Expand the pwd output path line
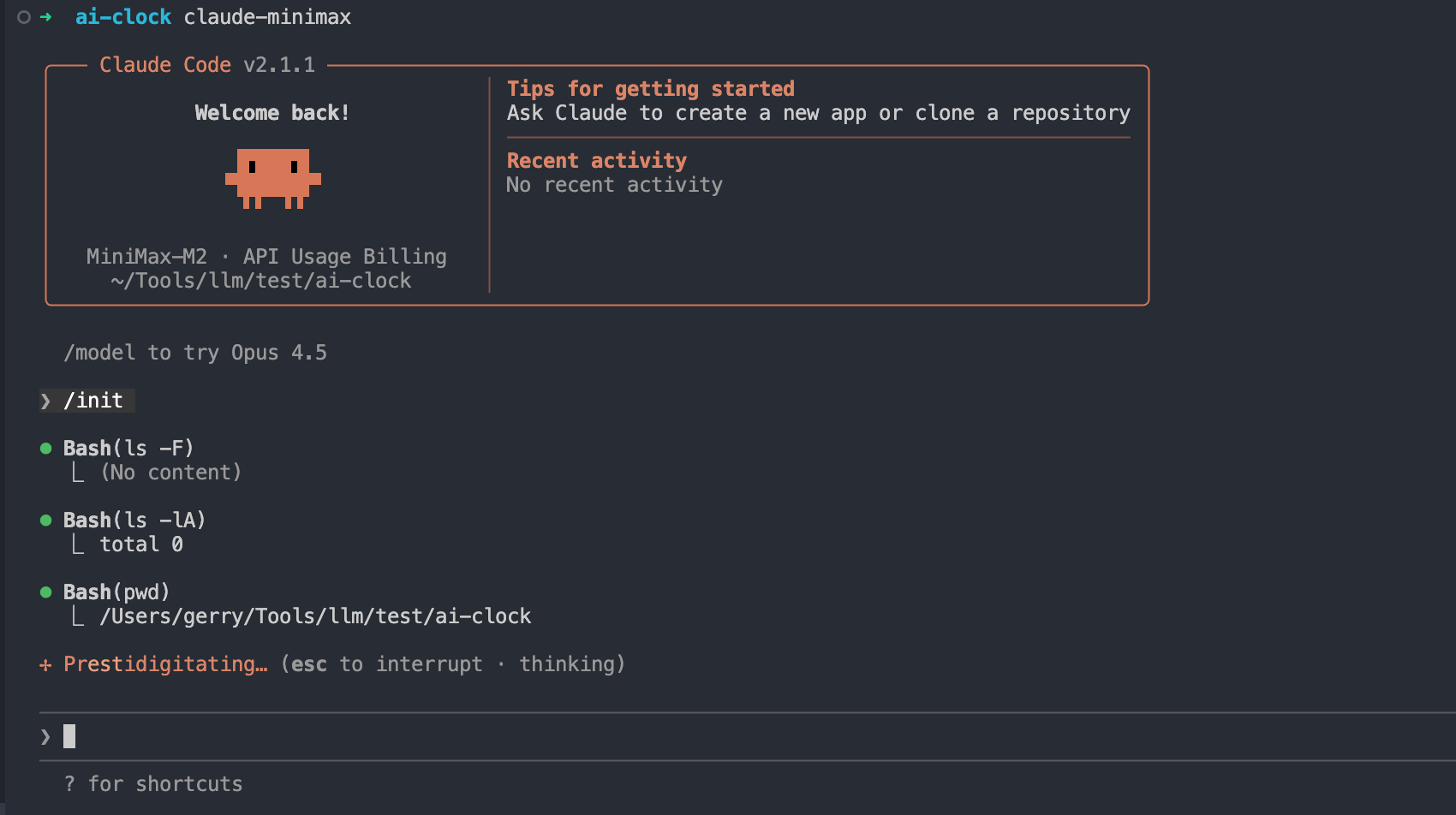The height and width of the screenshot is (815, 1456). coord(315,616)
